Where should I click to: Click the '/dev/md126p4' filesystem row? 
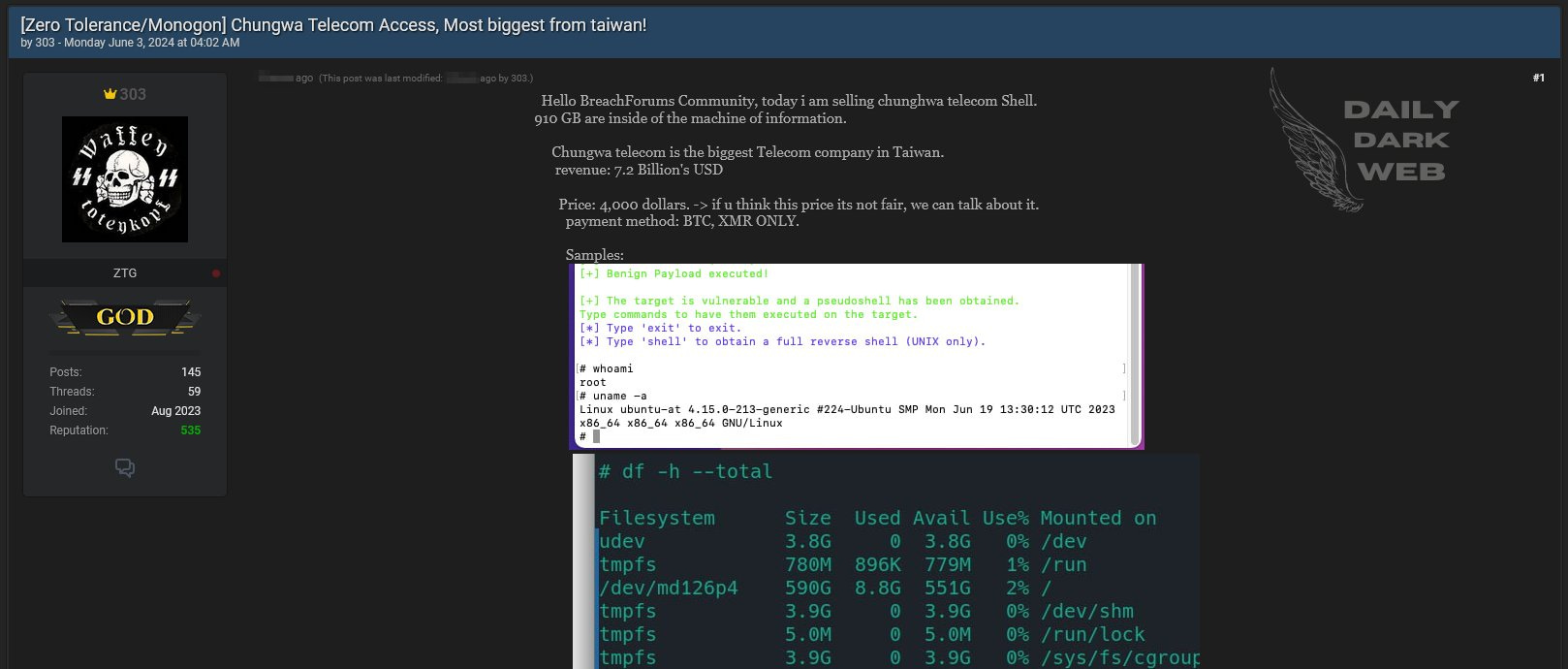pyautogui.click(x=825, y=588)
